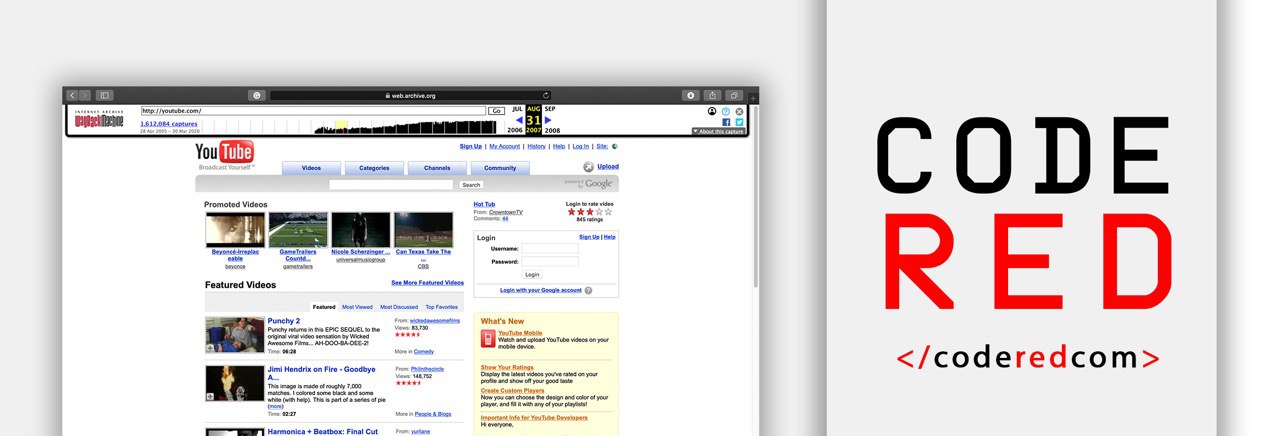Click the extension icon left of address bar
The image size is (1280, 436).
(256, 95)
